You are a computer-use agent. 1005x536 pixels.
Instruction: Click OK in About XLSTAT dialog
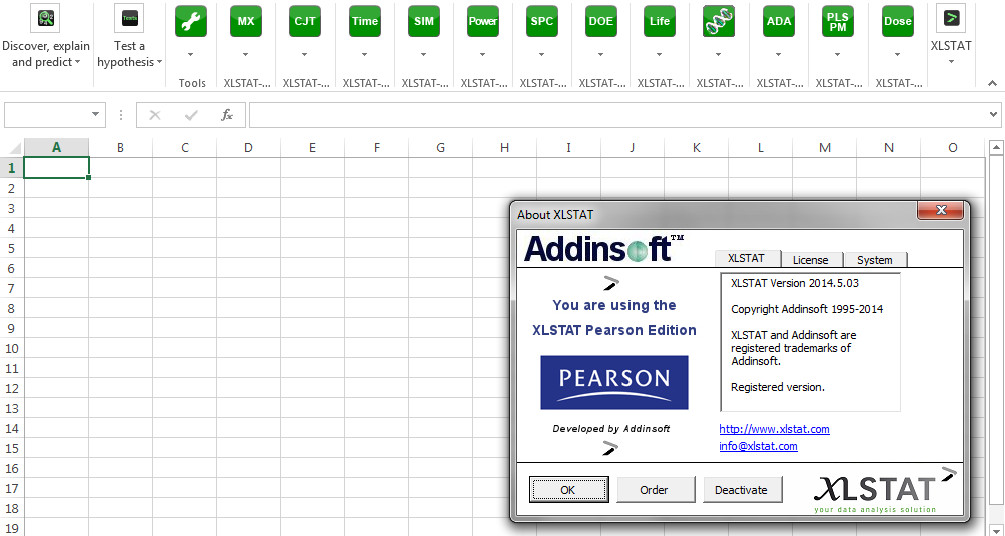568,490
